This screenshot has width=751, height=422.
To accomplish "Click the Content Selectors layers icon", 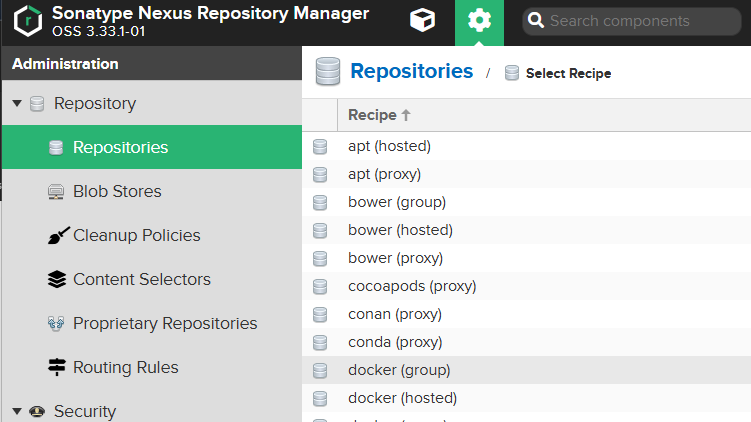I will [57, 279].
